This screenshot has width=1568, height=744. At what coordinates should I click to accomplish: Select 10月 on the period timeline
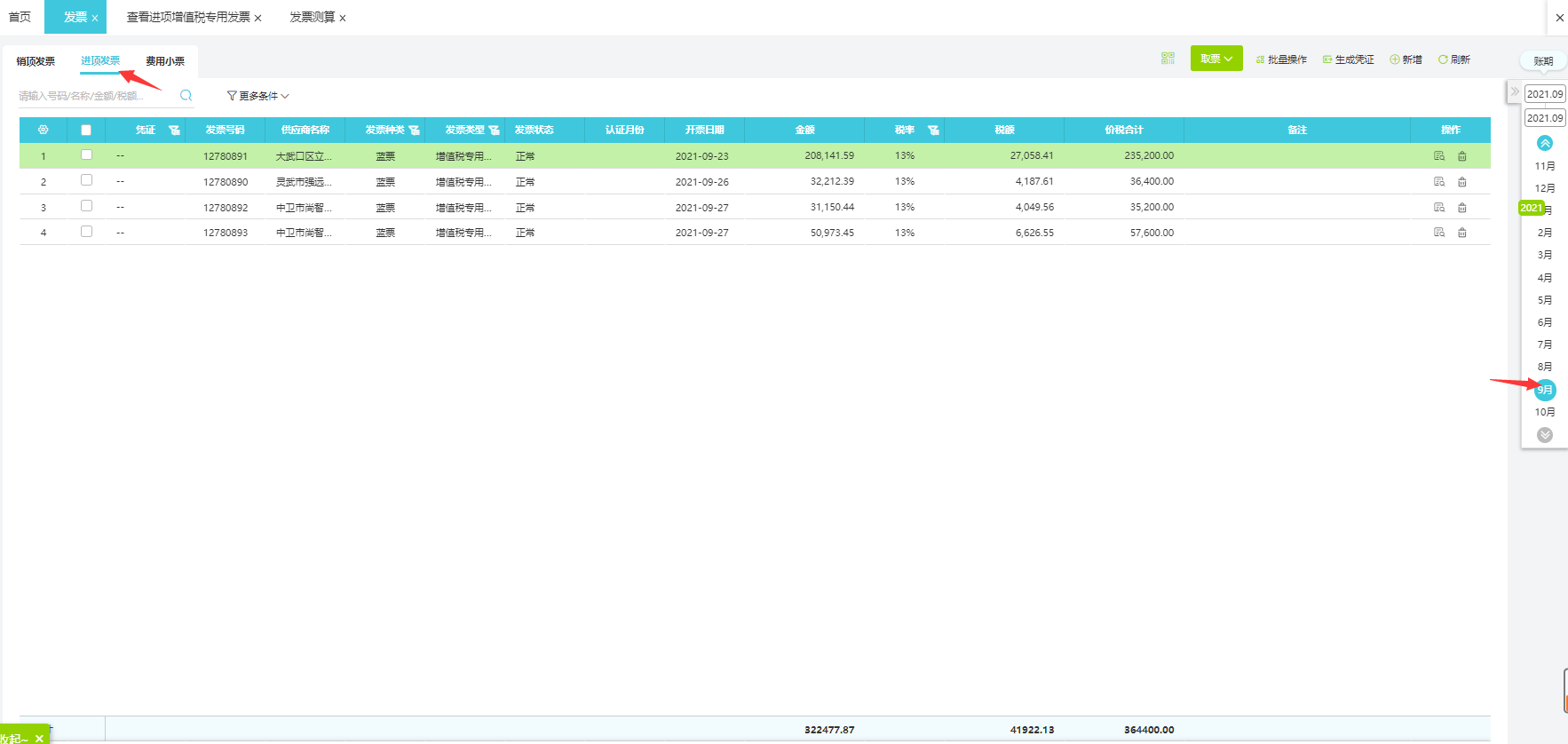coord(1544,412)
